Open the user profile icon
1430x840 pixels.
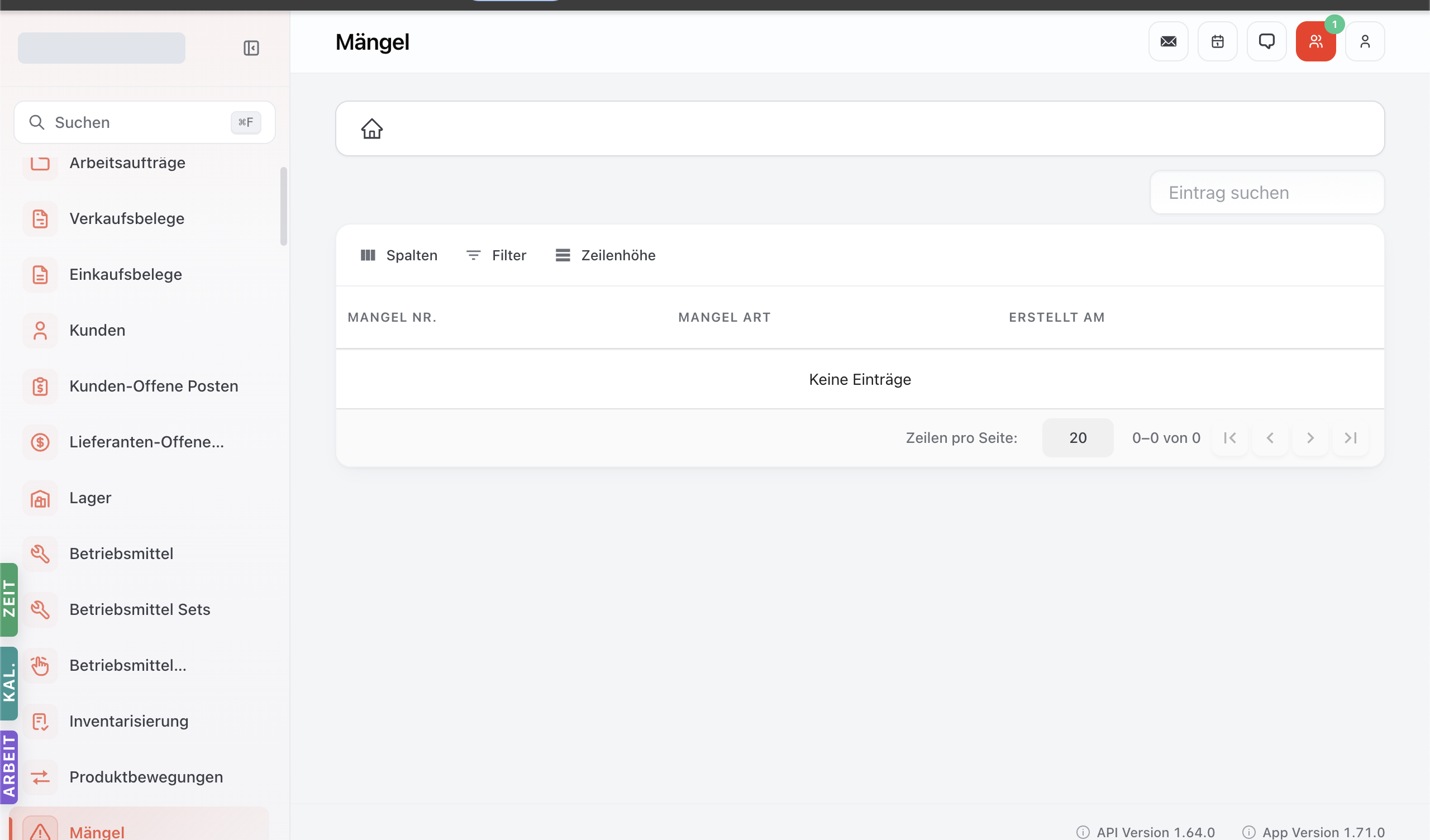coord(1365,41)
